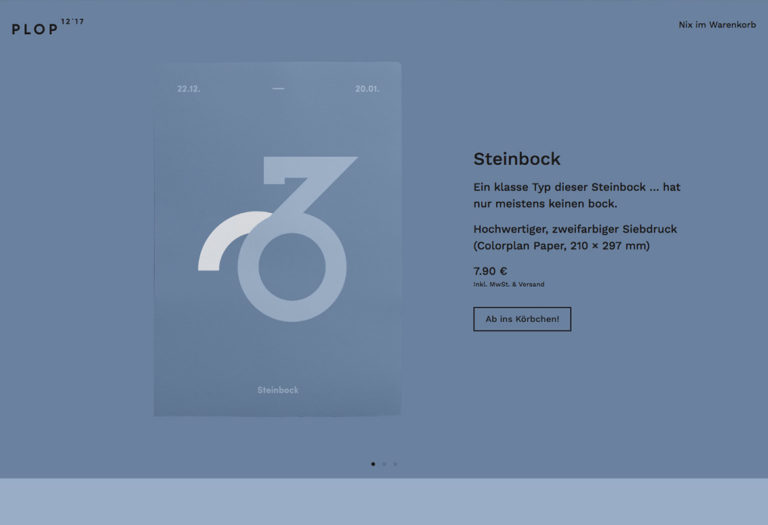Image resolution: width=768 pixels, height=525 pixels.
Task: Click 'Inkl. MwSt. & Versand' note
Action: click(x=509, y=284)
